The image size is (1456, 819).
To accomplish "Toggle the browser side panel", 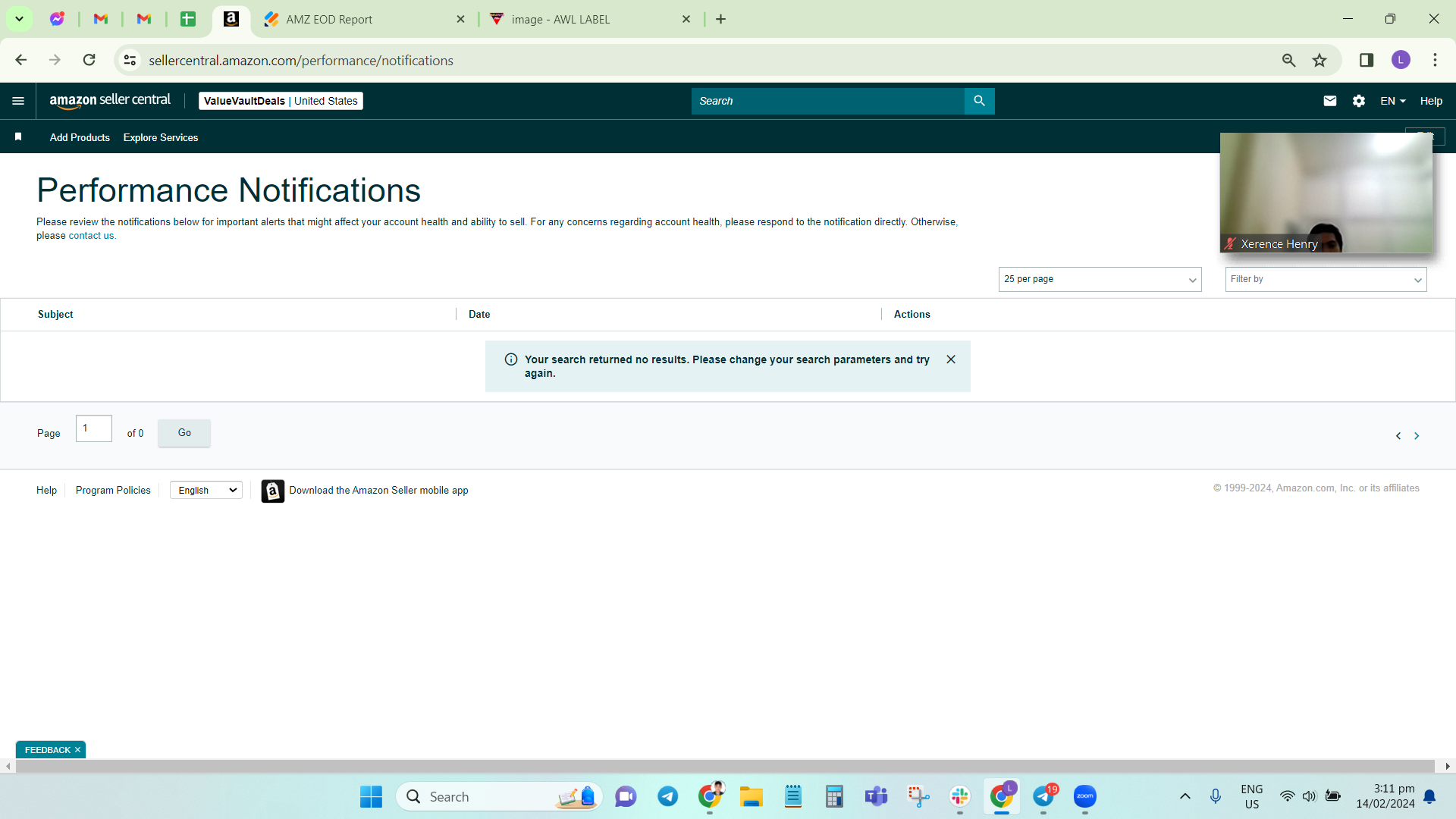I will click(1367, 60).
